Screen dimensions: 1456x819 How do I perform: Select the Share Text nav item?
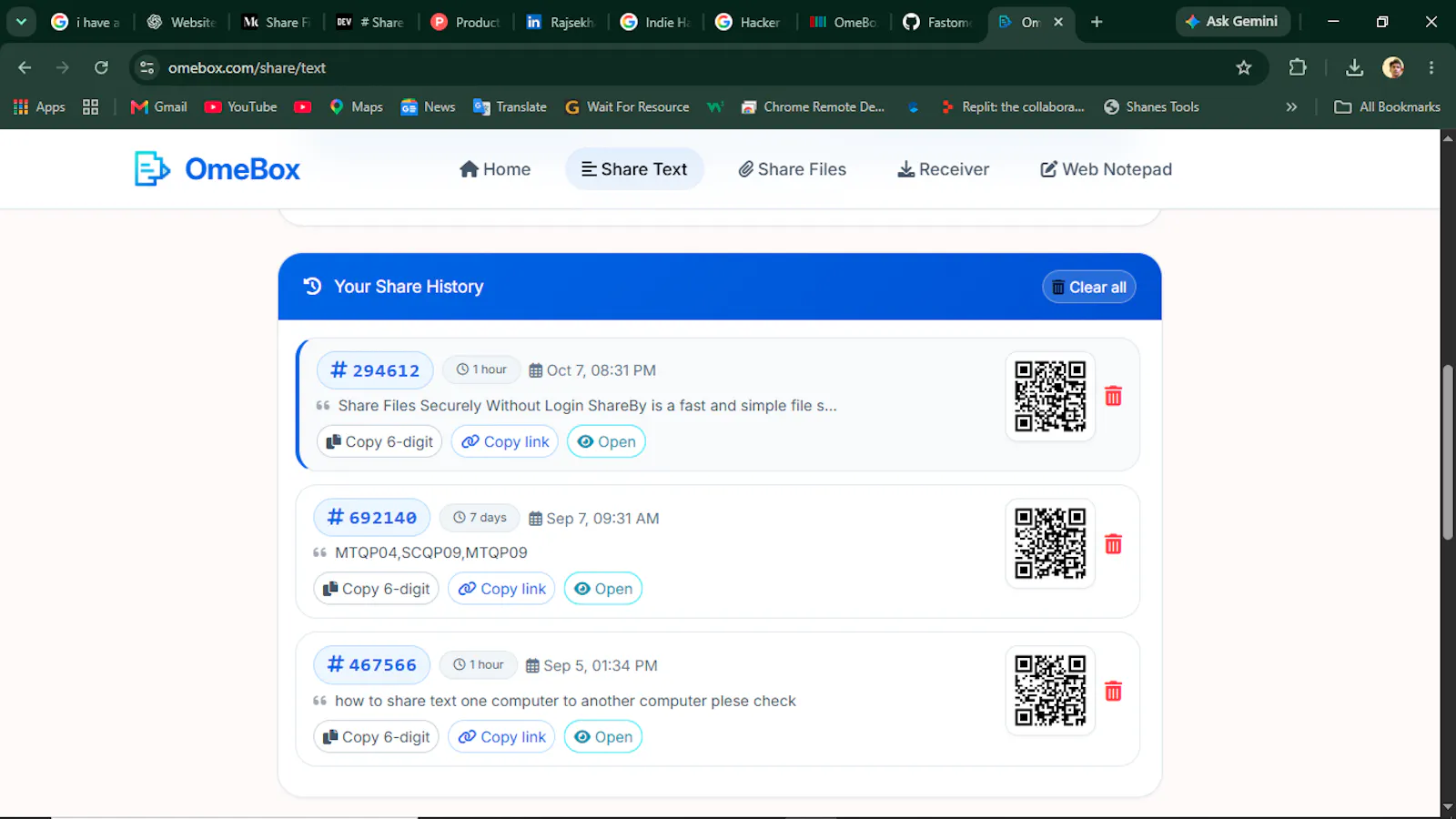tap(634, 169)
